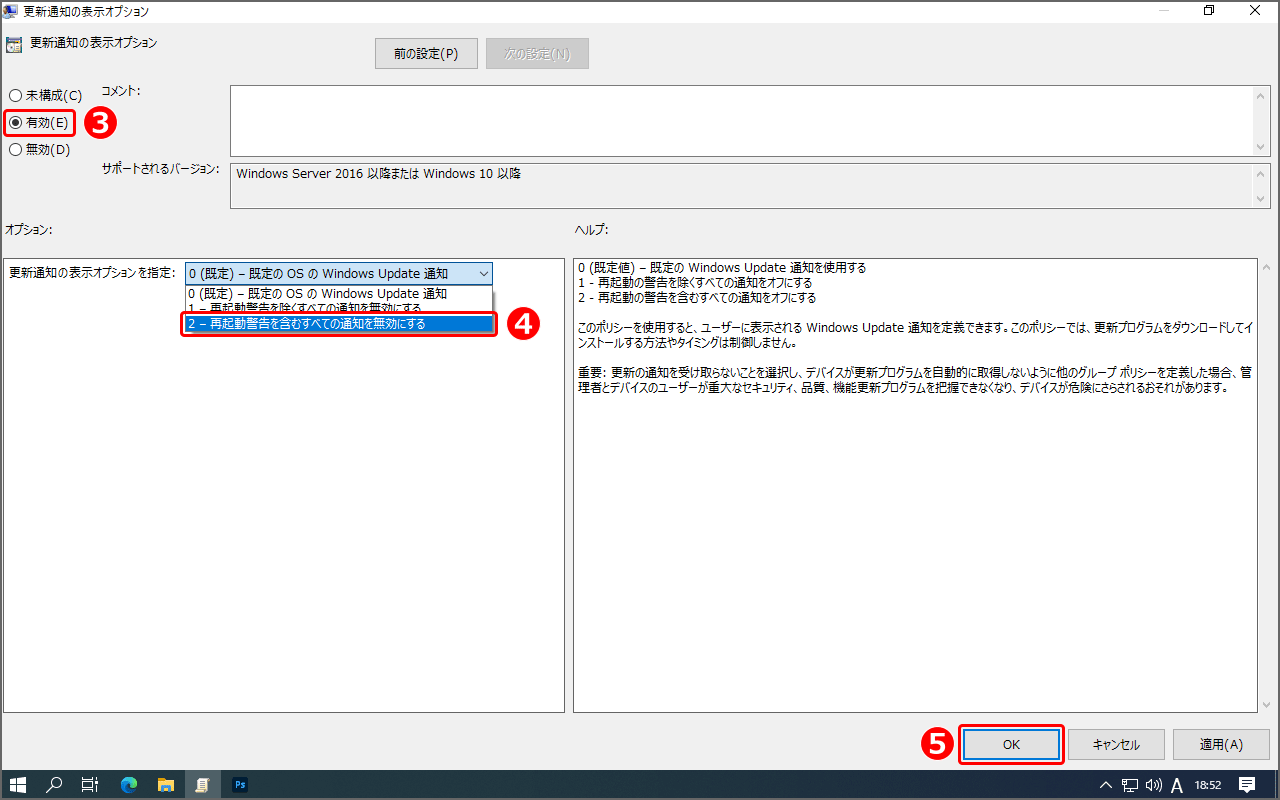The image size is (1280, 800).
Task: Click the キャンセル button
Action: (1116, 745)
